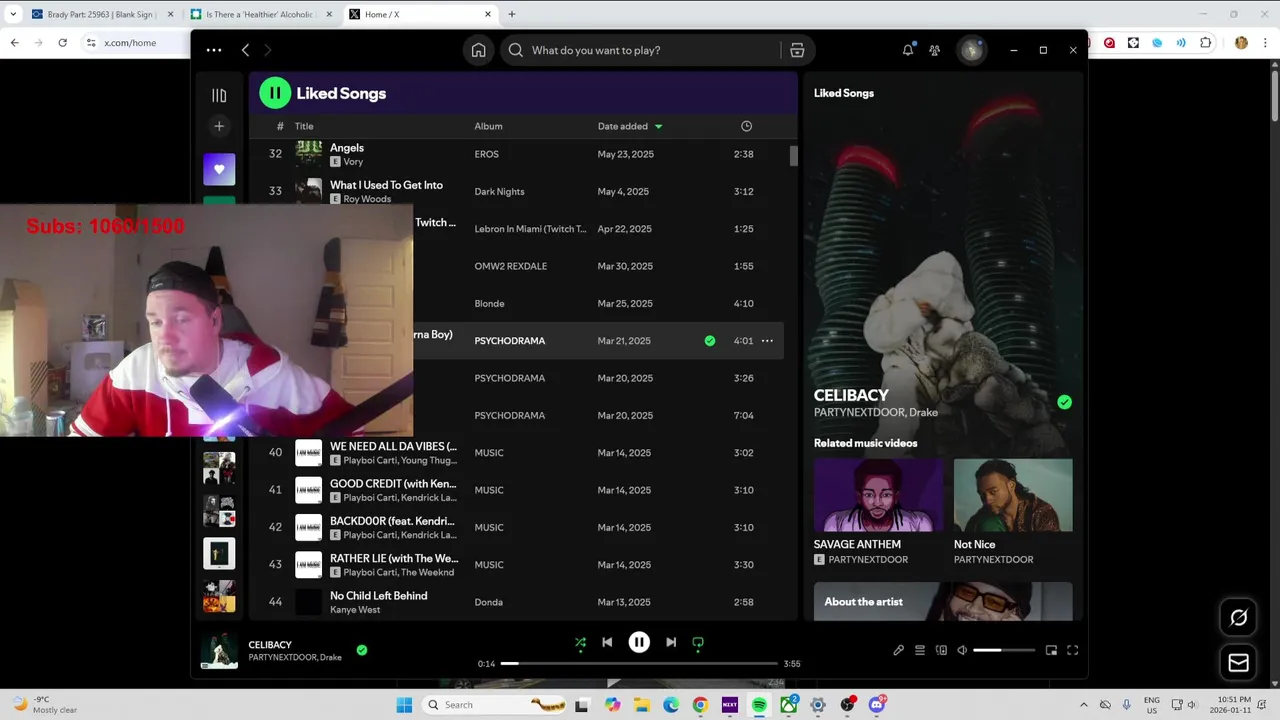Open PARTYNEXTDOOR, Drake artist link in side panel

coord(875,412)
